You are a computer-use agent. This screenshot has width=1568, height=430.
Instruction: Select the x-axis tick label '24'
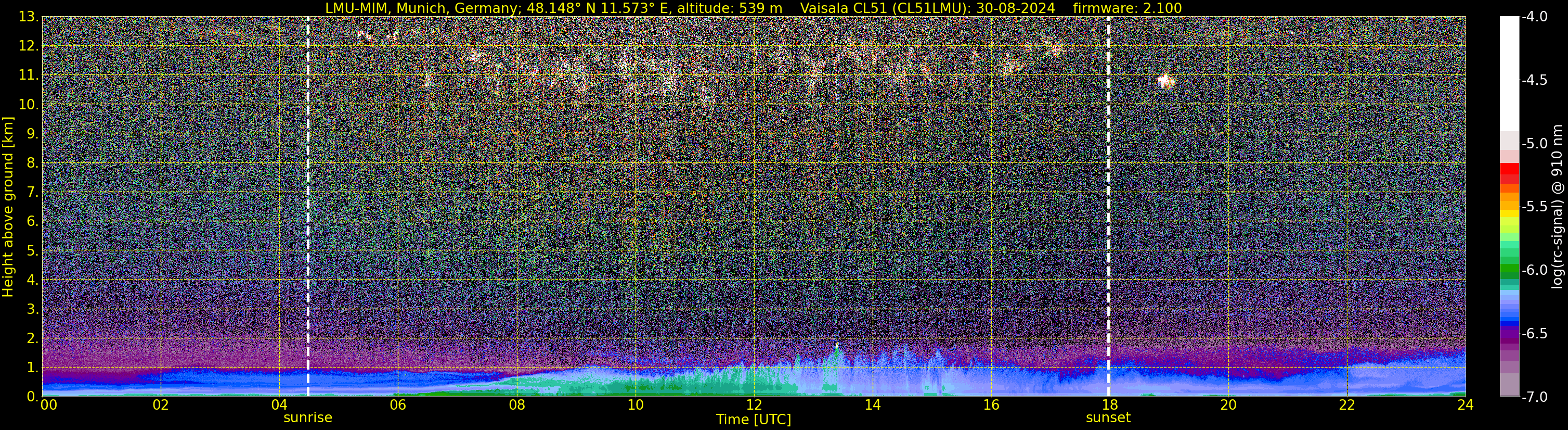1465,405
